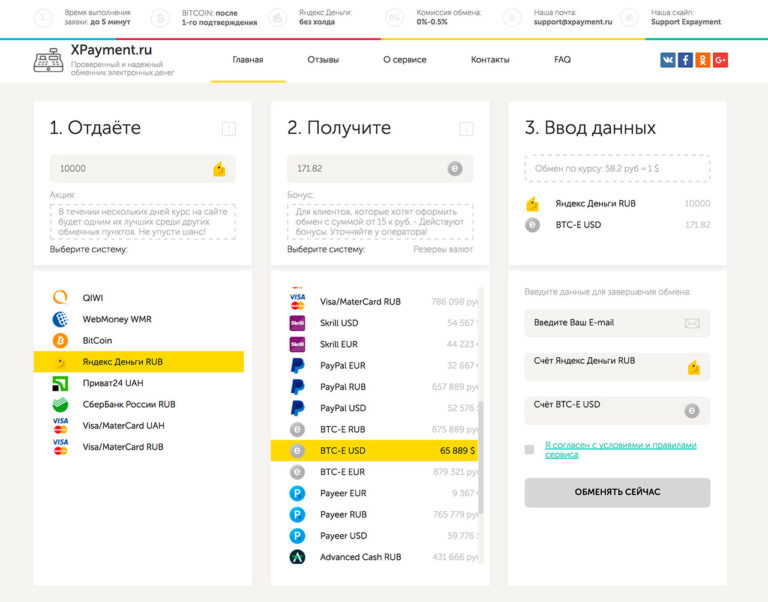Focus the Счёт BTC-E USD field
768x602 pixels.
click(617, 410)
